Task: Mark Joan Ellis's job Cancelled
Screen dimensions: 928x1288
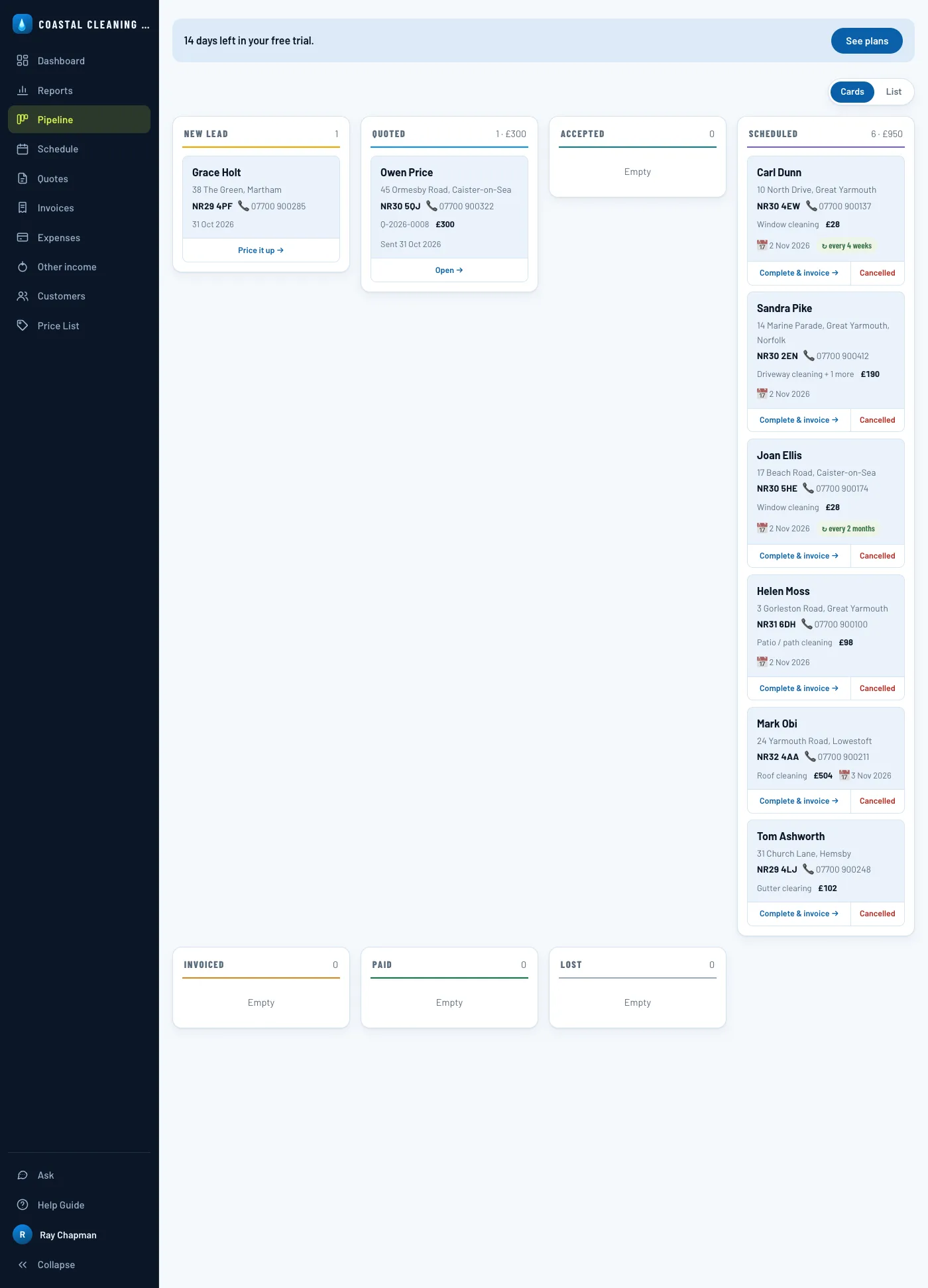Action: [x=877, y=556]
